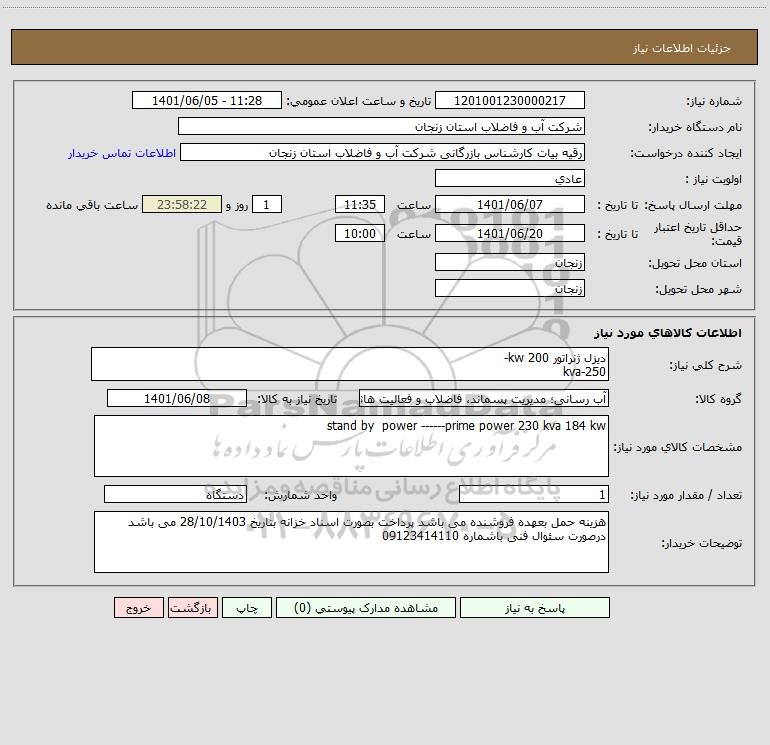Click buyer notes text area
The height and width of the screenshot is (745, 770).
coord(351,542)
